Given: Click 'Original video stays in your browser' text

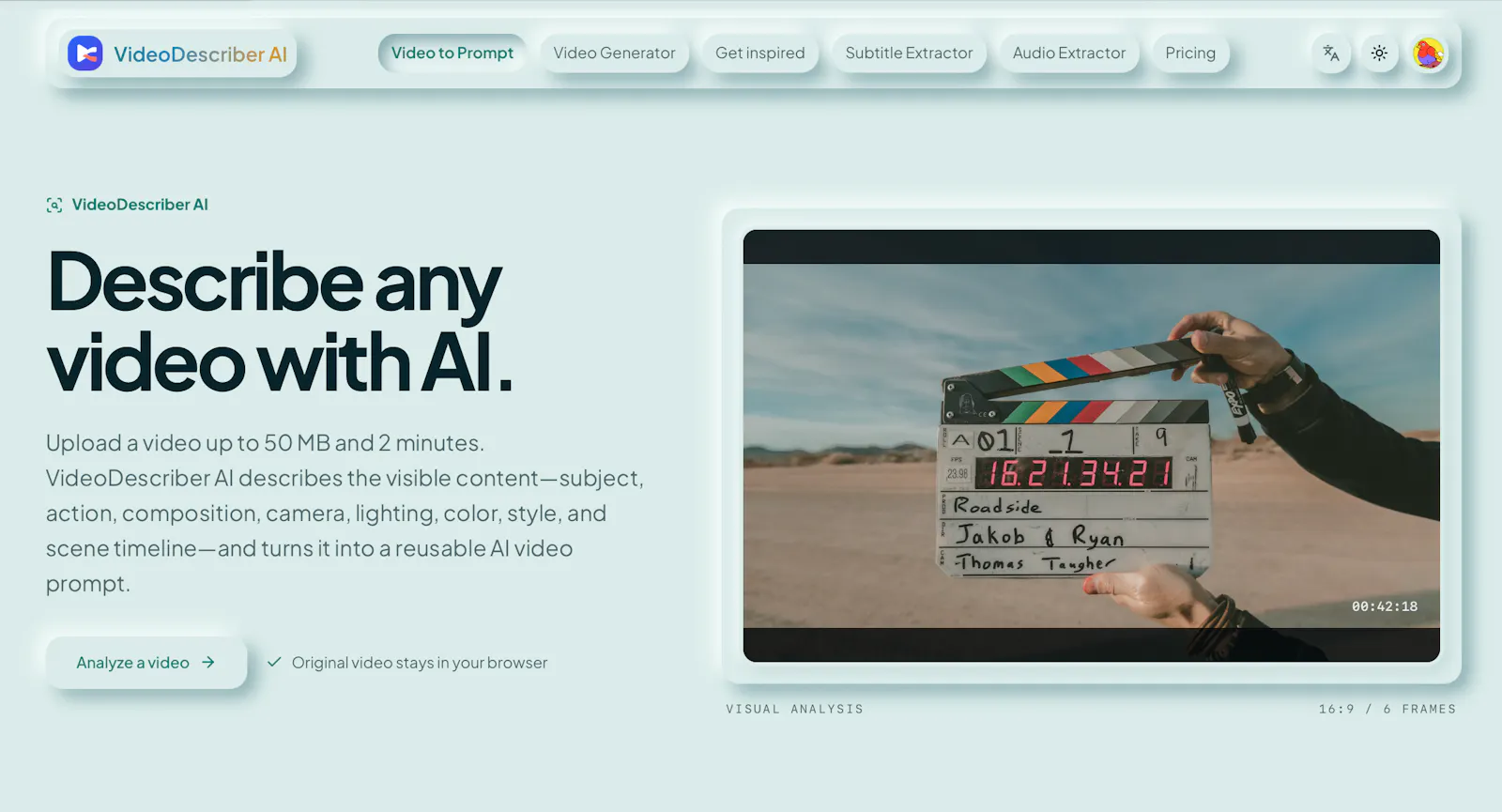Looking at the screenshot, I should point(420,663).
